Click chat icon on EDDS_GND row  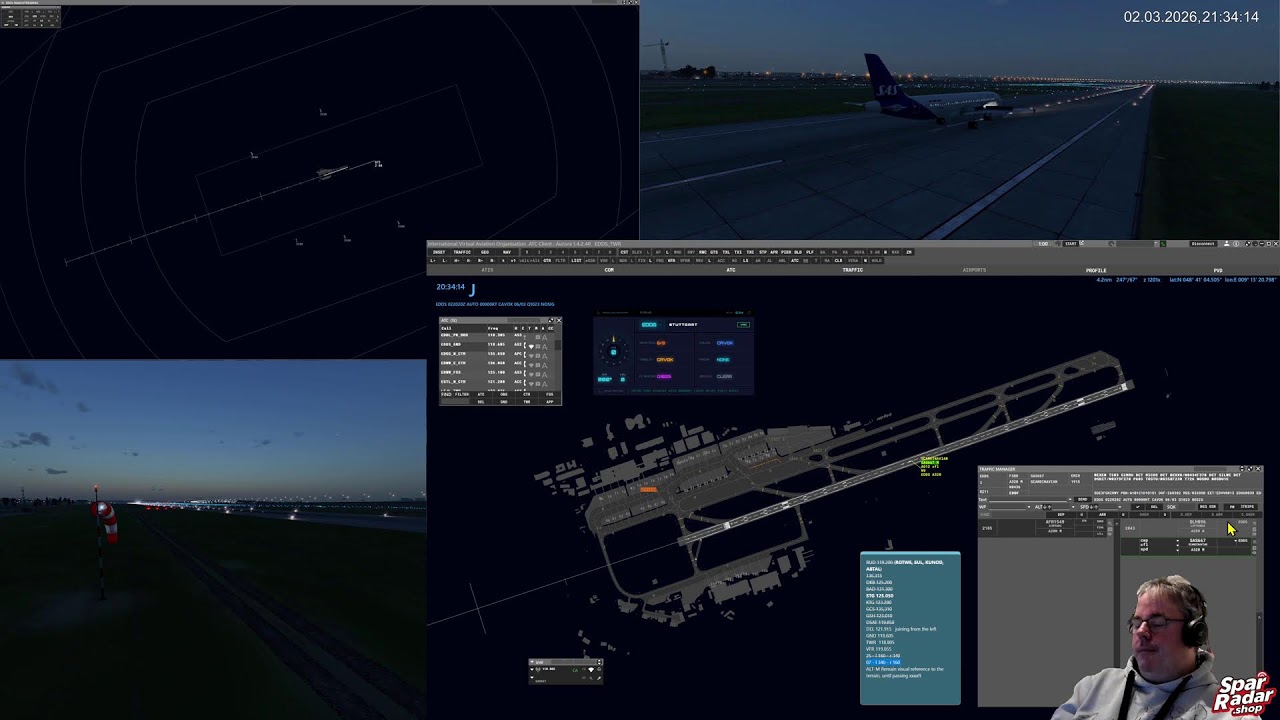(x=538, y=346)
